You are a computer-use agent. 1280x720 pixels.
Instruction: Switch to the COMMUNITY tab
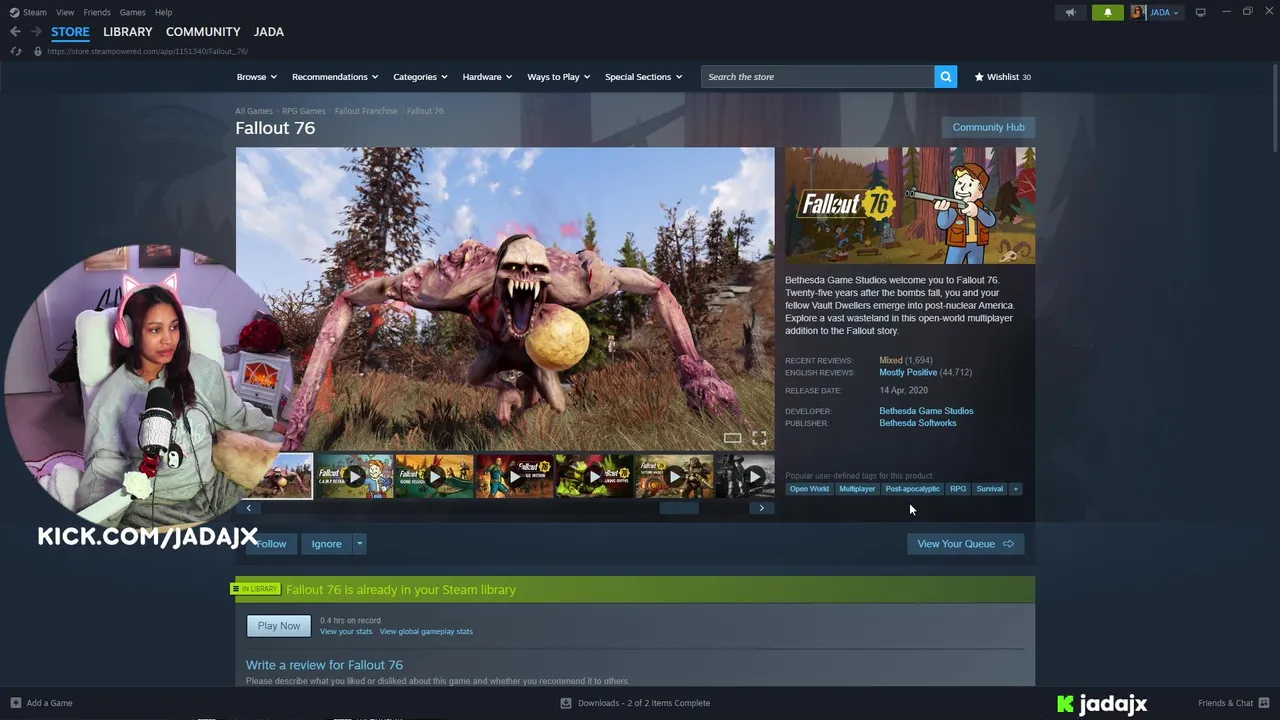click(x=203, y=32)
